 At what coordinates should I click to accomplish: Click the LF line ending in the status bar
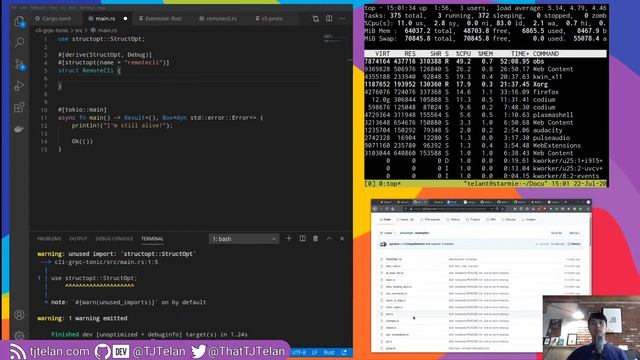coord(315,352)
